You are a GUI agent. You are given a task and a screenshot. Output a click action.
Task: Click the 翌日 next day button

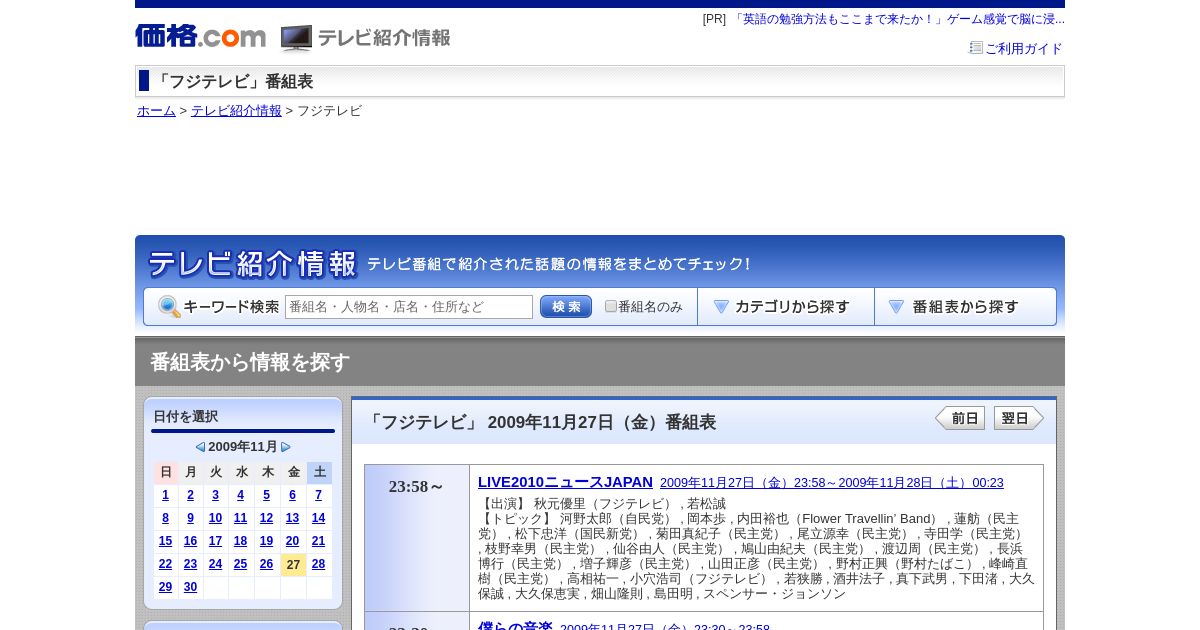coord(1019,418)
